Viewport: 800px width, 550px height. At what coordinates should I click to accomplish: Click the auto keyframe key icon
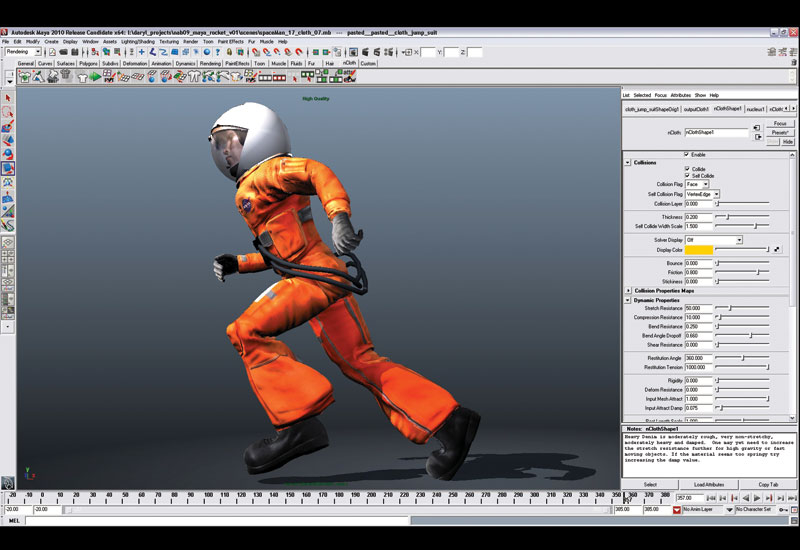(x=783, y=510)
